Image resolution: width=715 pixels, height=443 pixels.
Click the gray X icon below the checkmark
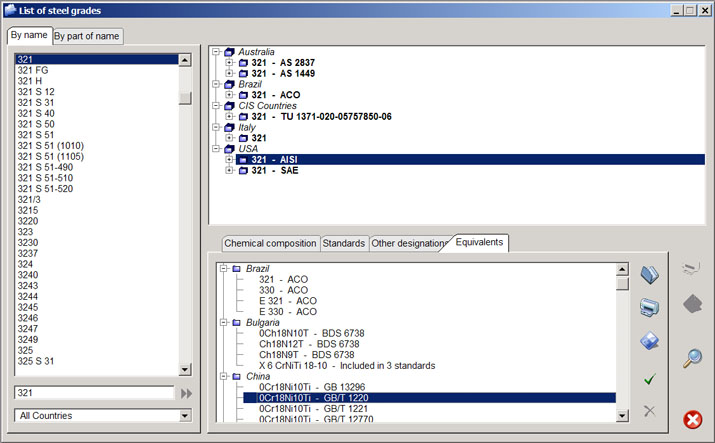(649, 411)
